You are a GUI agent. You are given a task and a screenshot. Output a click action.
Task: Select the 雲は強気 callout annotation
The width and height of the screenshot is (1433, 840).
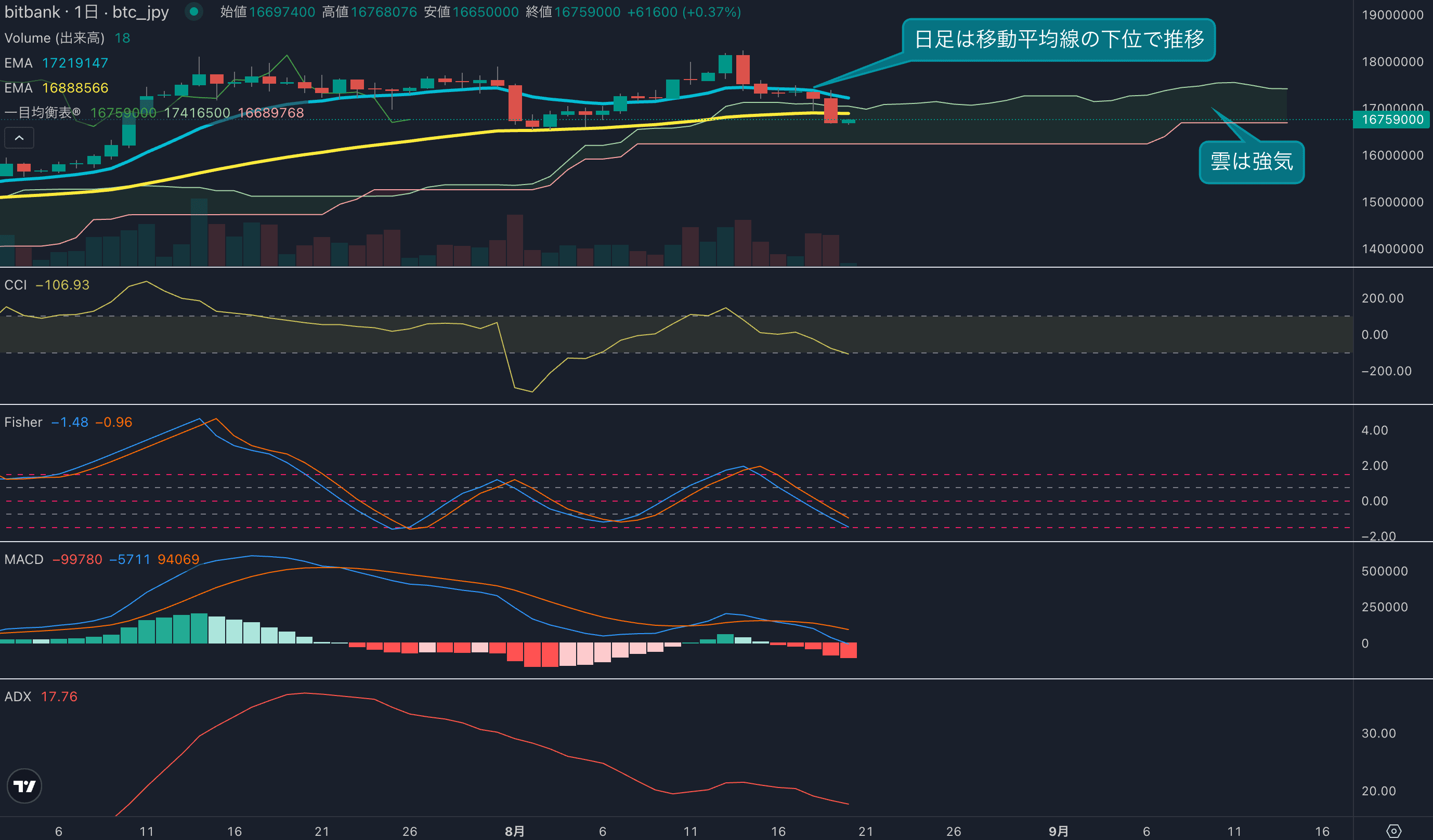(1251, 162)
